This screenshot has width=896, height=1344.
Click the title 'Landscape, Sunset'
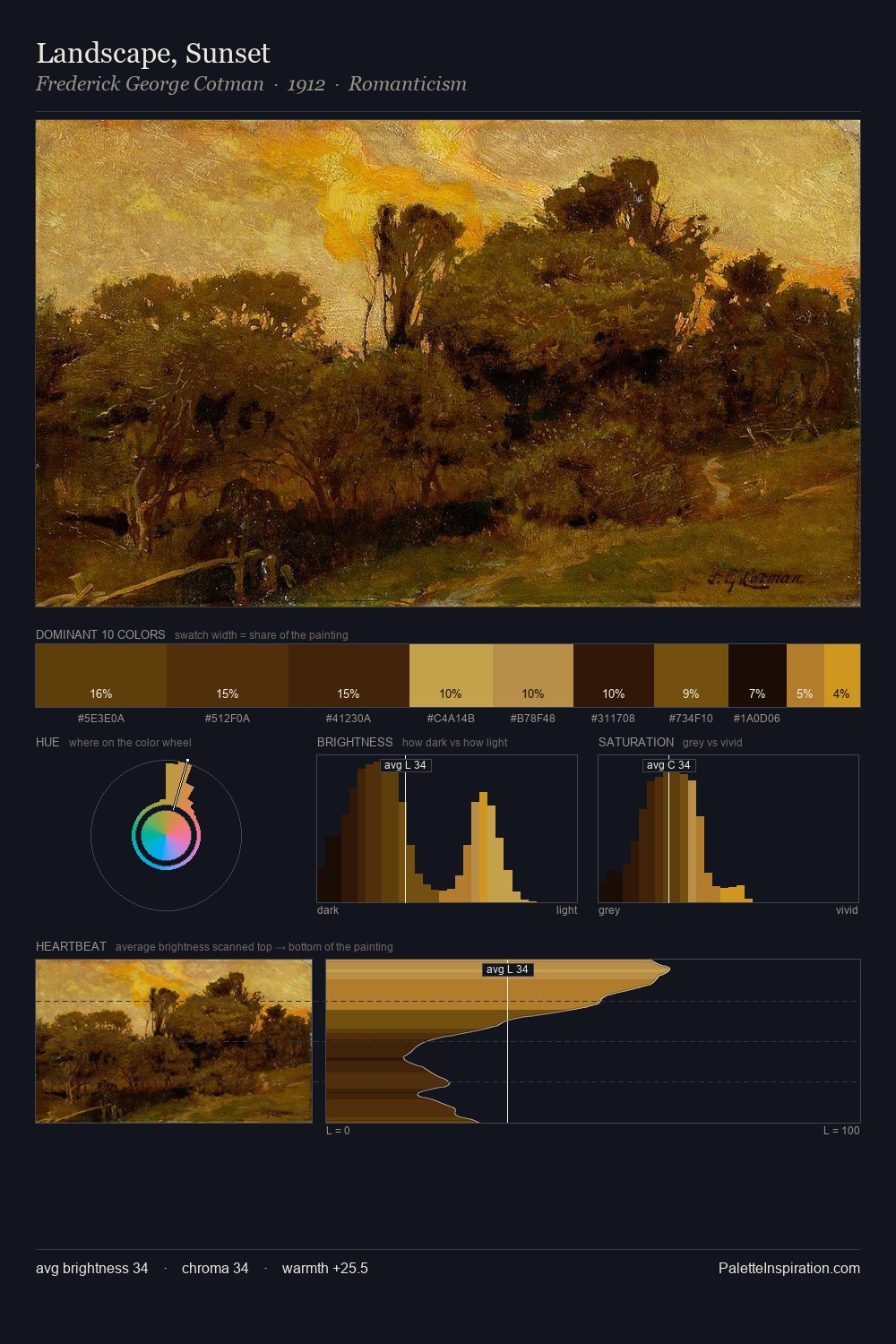pos(153,54)
